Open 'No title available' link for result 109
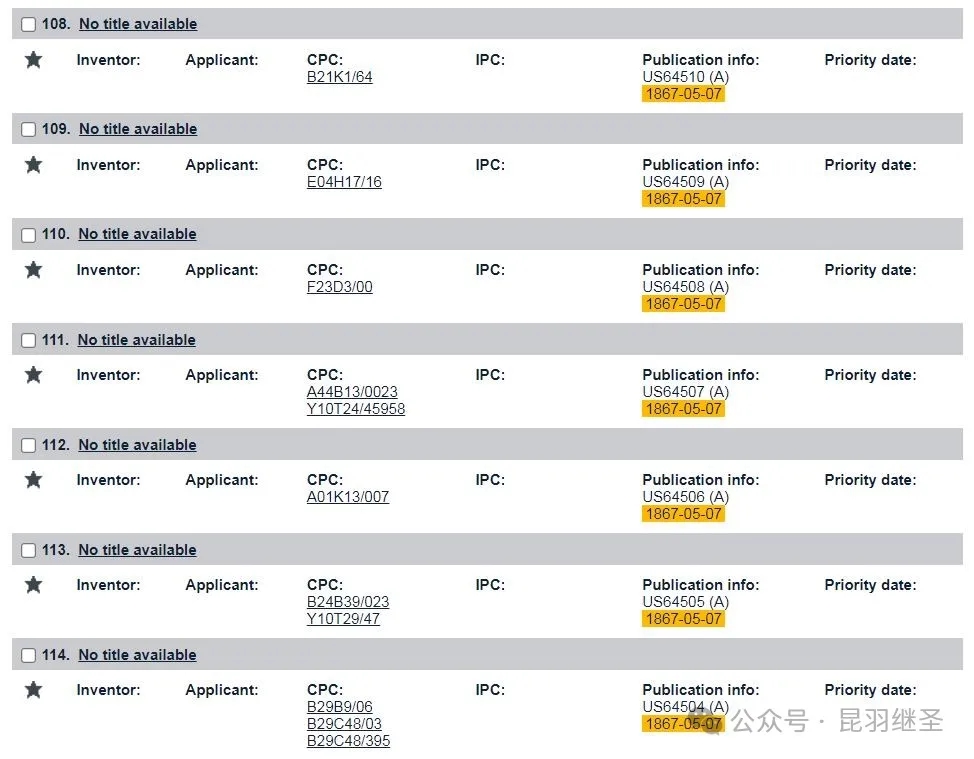Screen dimensions: 974x759 (138, 129)
